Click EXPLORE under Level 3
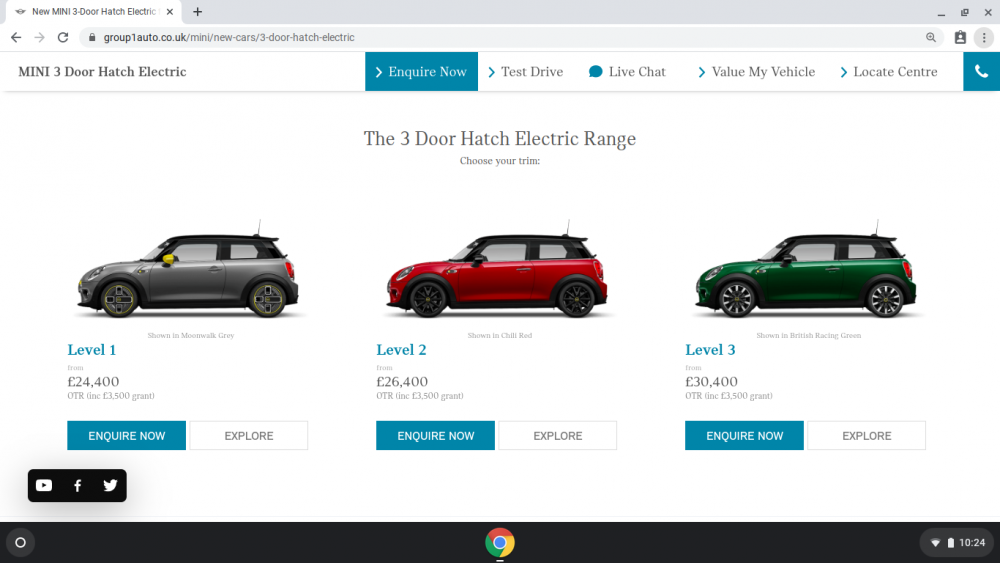The width and height of the screenshot is (1000, 563). coord(867,435)
